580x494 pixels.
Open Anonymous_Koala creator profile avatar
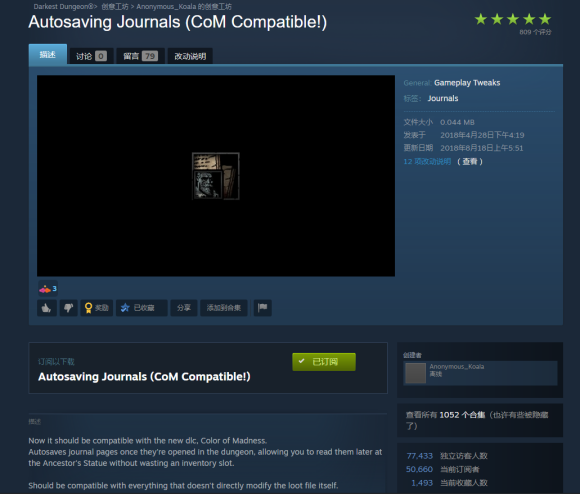(415, 373)
